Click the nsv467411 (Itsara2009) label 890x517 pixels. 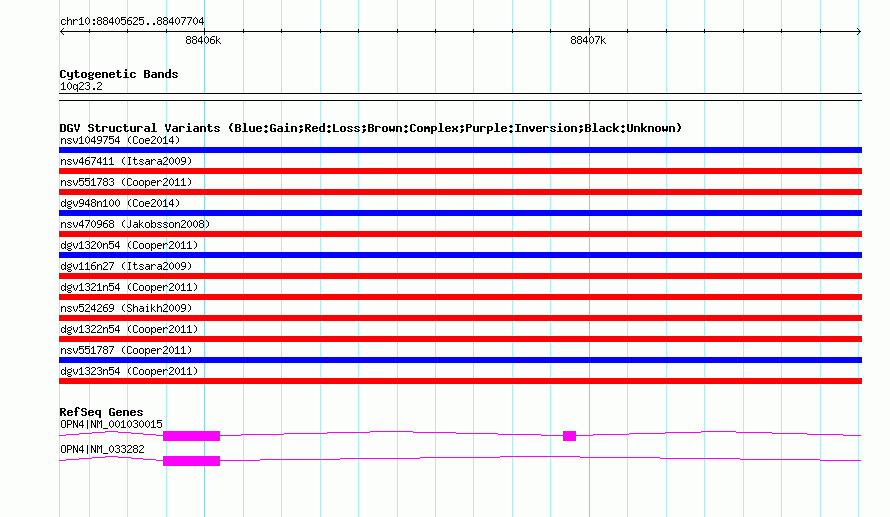(126, 161)
